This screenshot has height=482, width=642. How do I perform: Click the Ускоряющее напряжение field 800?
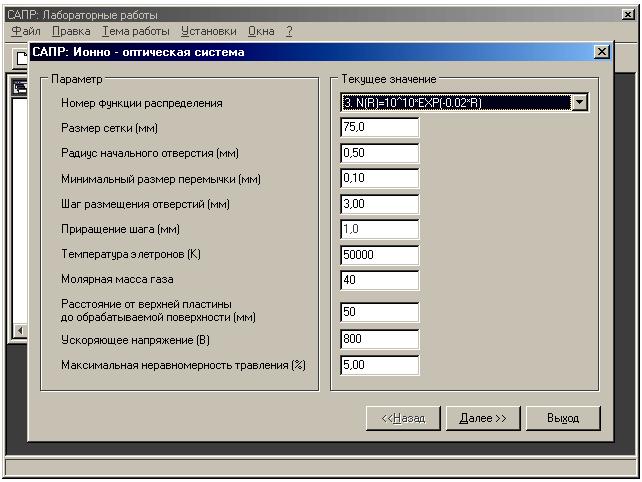(380, 339)
